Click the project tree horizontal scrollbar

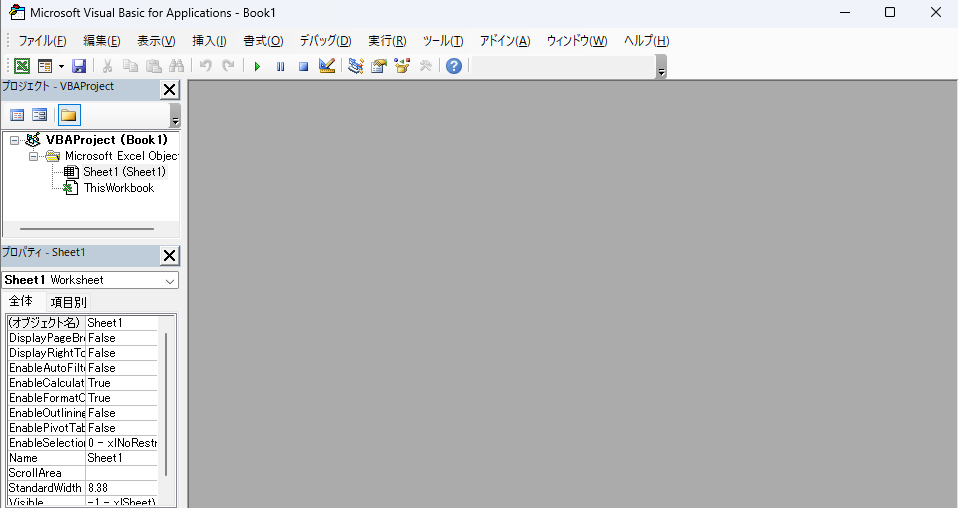click(x=87, y=229)
